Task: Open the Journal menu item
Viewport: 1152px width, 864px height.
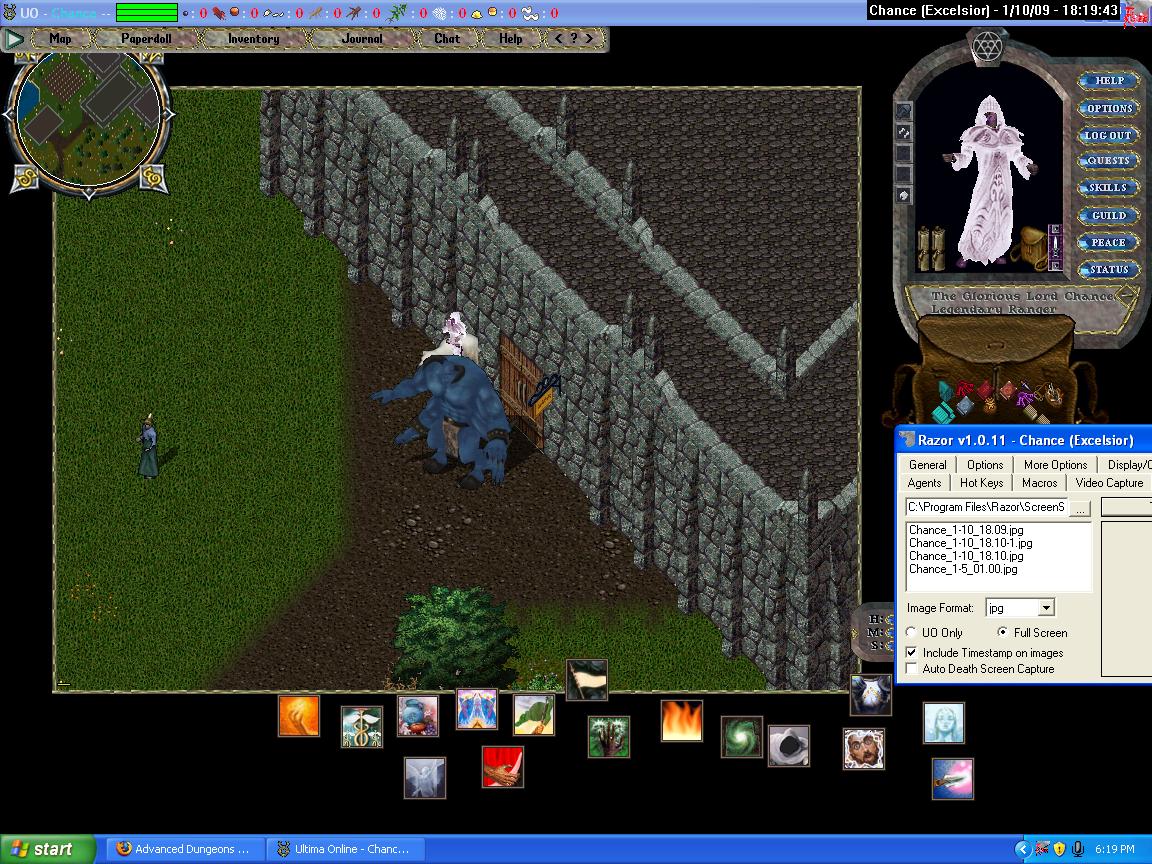Action: click(x=361, y=38)
